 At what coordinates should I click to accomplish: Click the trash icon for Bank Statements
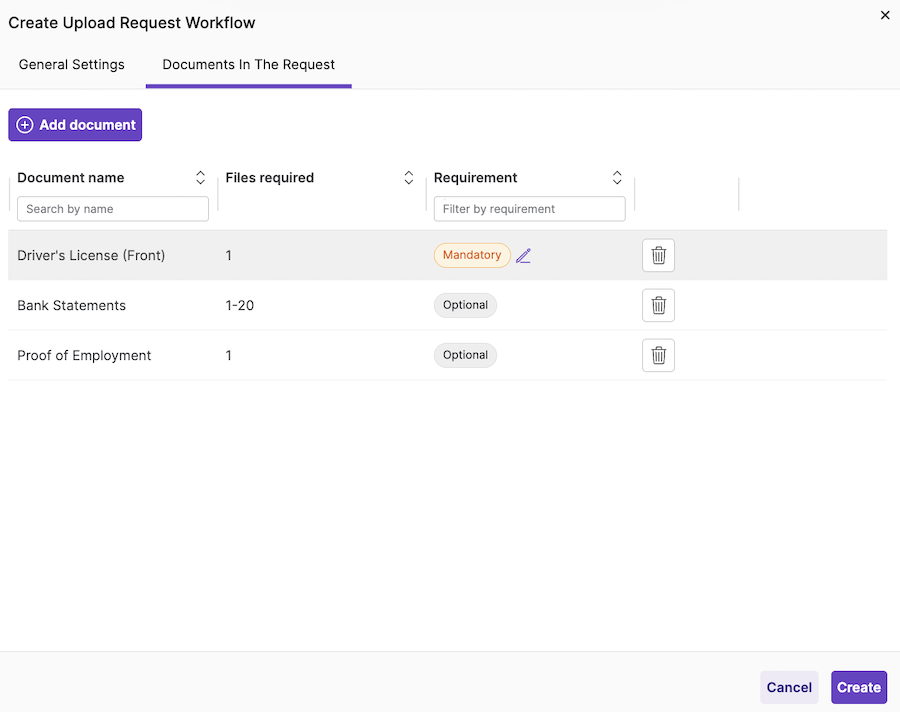pyautogui.click(x=658, y=305)
